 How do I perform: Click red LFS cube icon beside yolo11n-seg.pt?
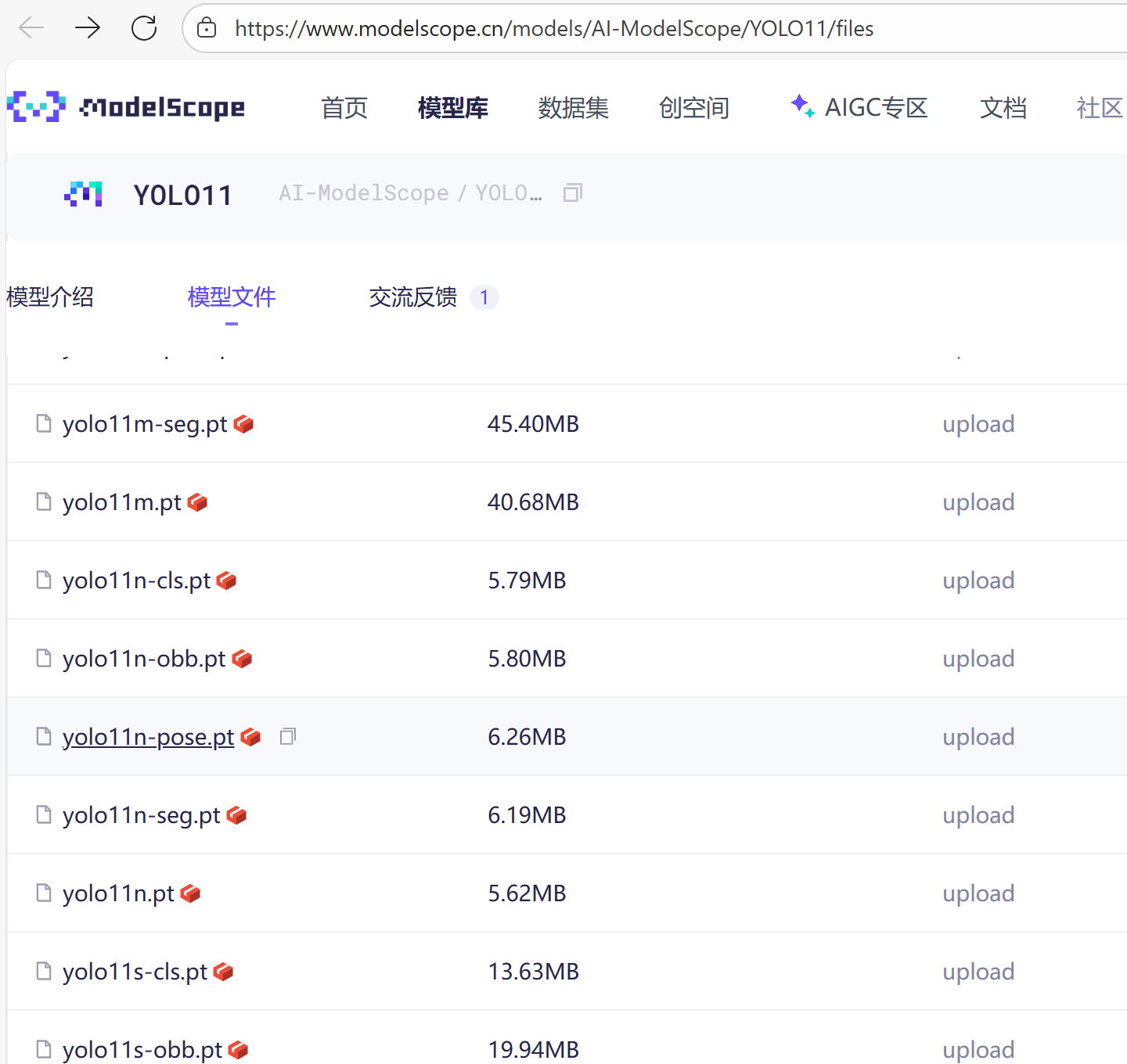[x=236, y=815]
